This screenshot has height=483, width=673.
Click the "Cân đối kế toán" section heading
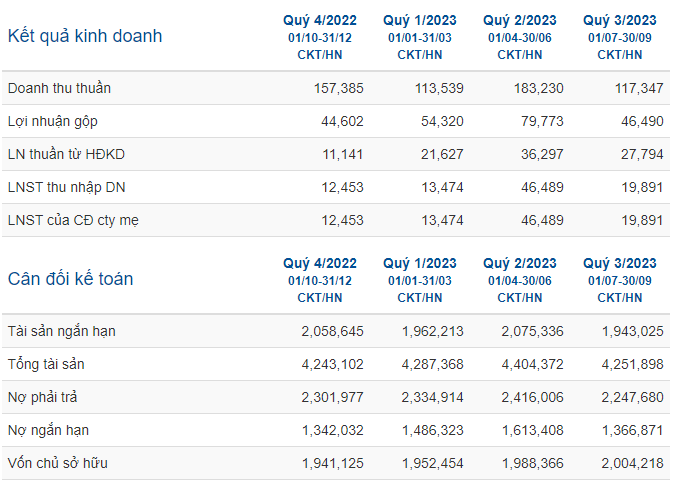tap(70, 279)
